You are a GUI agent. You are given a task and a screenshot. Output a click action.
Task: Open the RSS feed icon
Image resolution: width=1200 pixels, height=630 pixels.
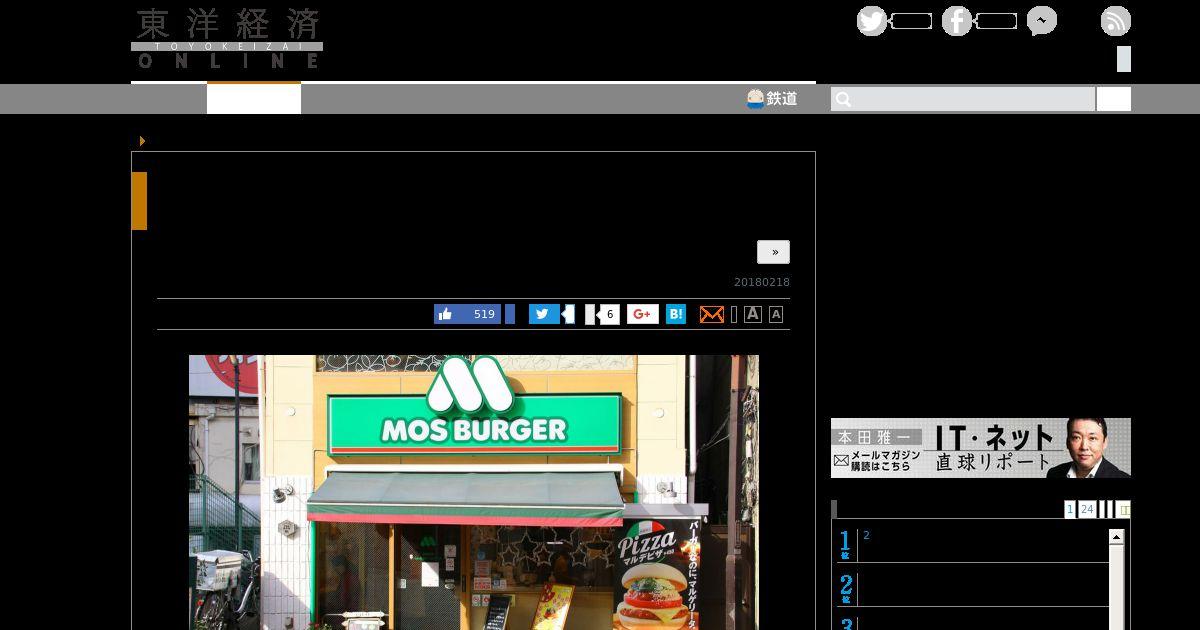[x=1116, y=21]
